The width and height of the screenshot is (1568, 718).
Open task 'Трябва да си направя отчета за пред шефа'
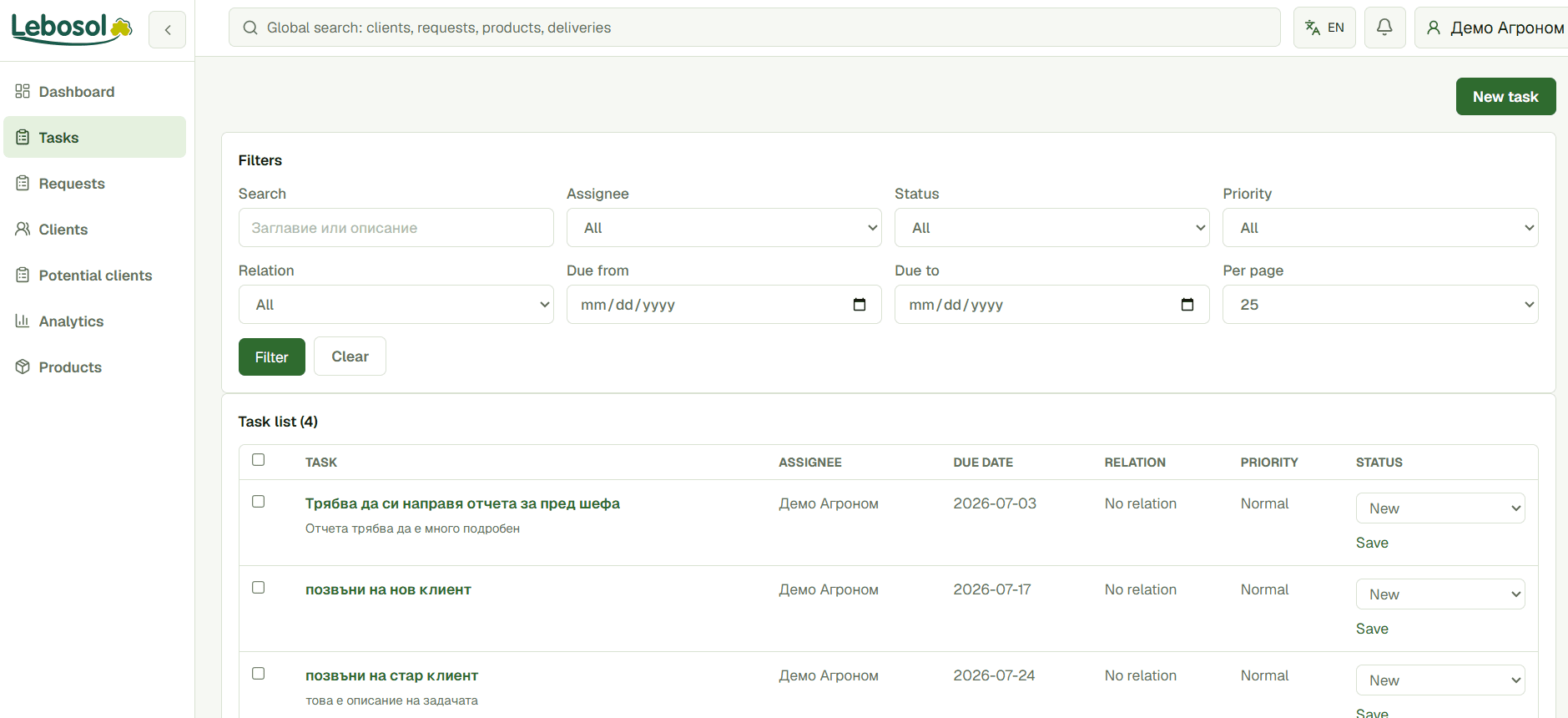point(462,503)
